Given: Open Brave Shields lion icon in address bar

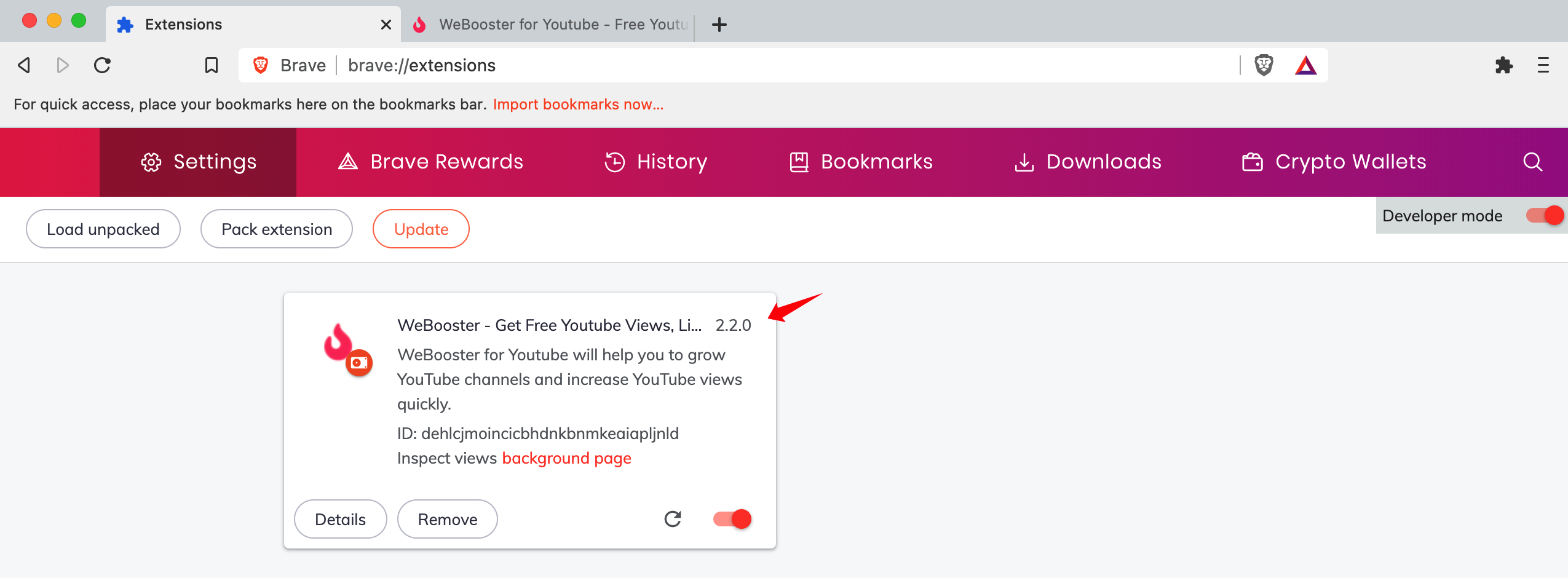Looking at the screenshot, I should tap(1264, 65).
